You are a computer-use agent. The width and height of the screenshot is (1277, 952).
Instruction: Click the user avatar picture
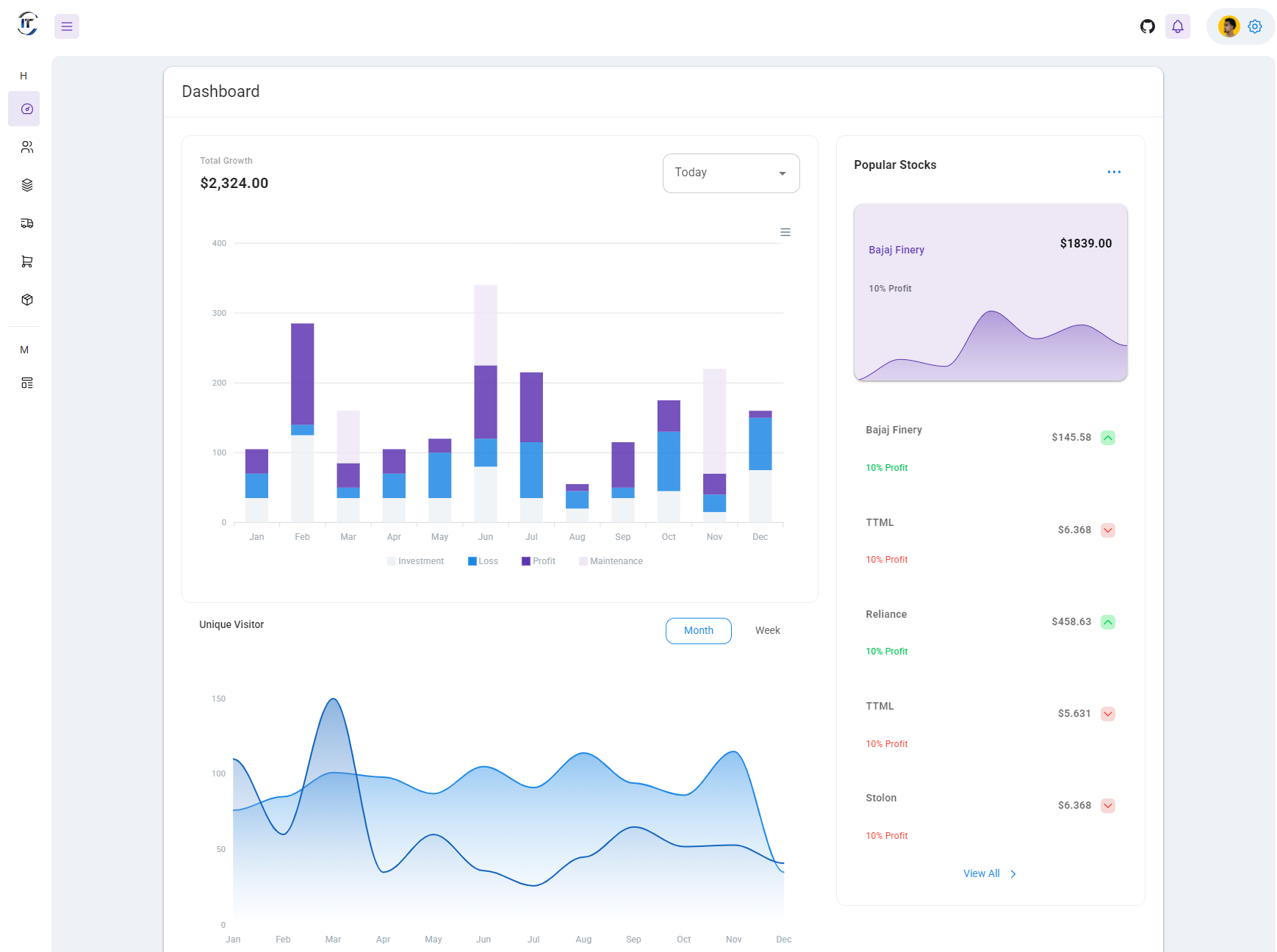point(1229,26)
